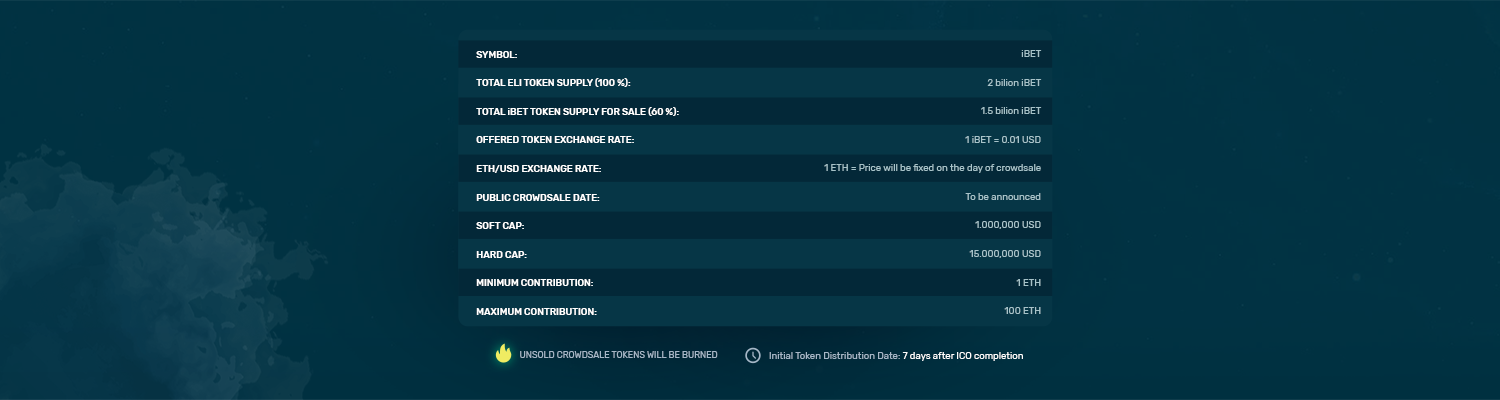Select the Soft Cap label
1500x400 pixels.
click(500, 226)
